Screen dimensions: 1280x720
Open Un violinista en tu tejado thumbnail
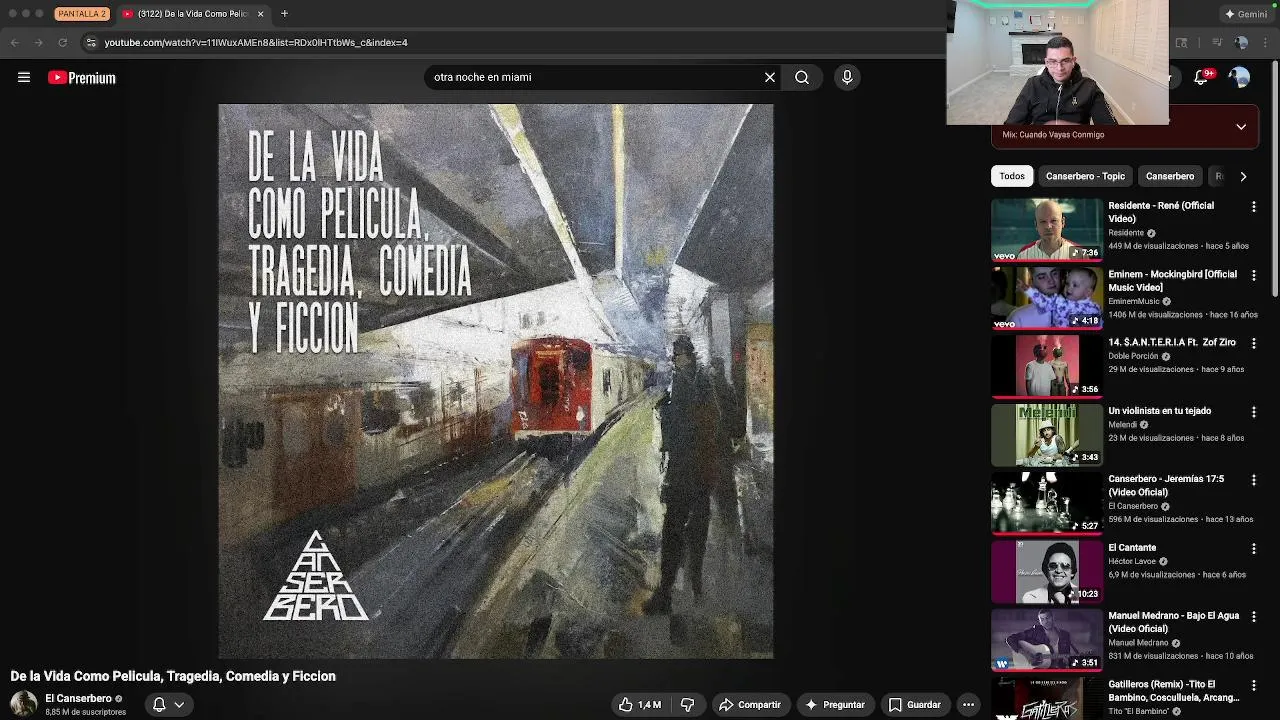[x=1046, y=434]
